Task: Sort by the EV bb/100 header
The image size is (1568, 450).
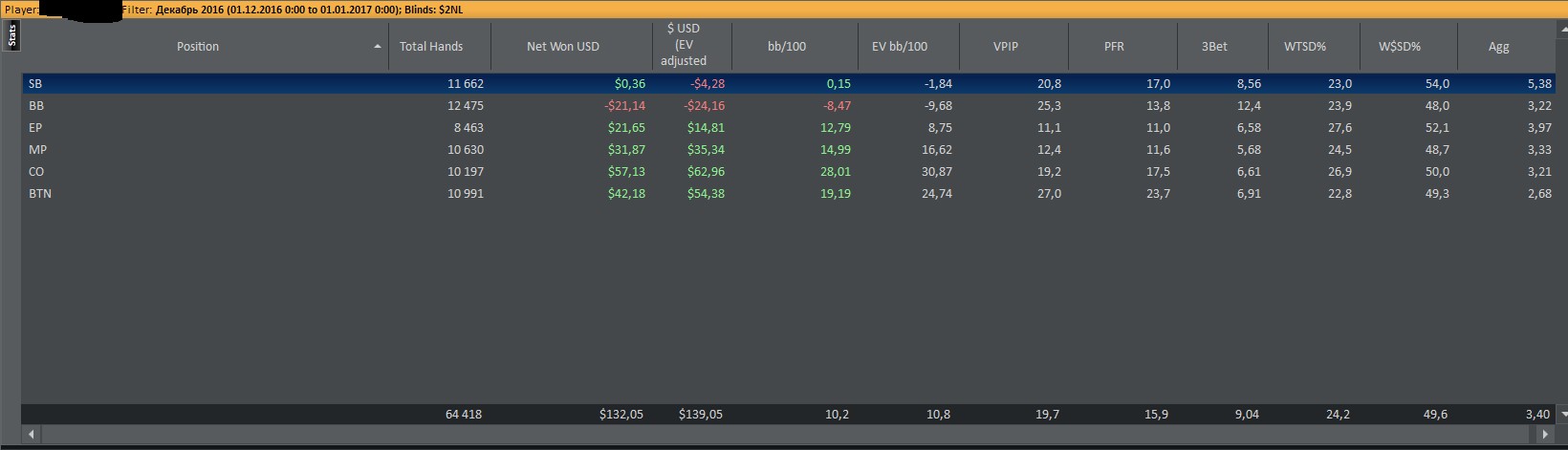Action: [x=900, y=47]
